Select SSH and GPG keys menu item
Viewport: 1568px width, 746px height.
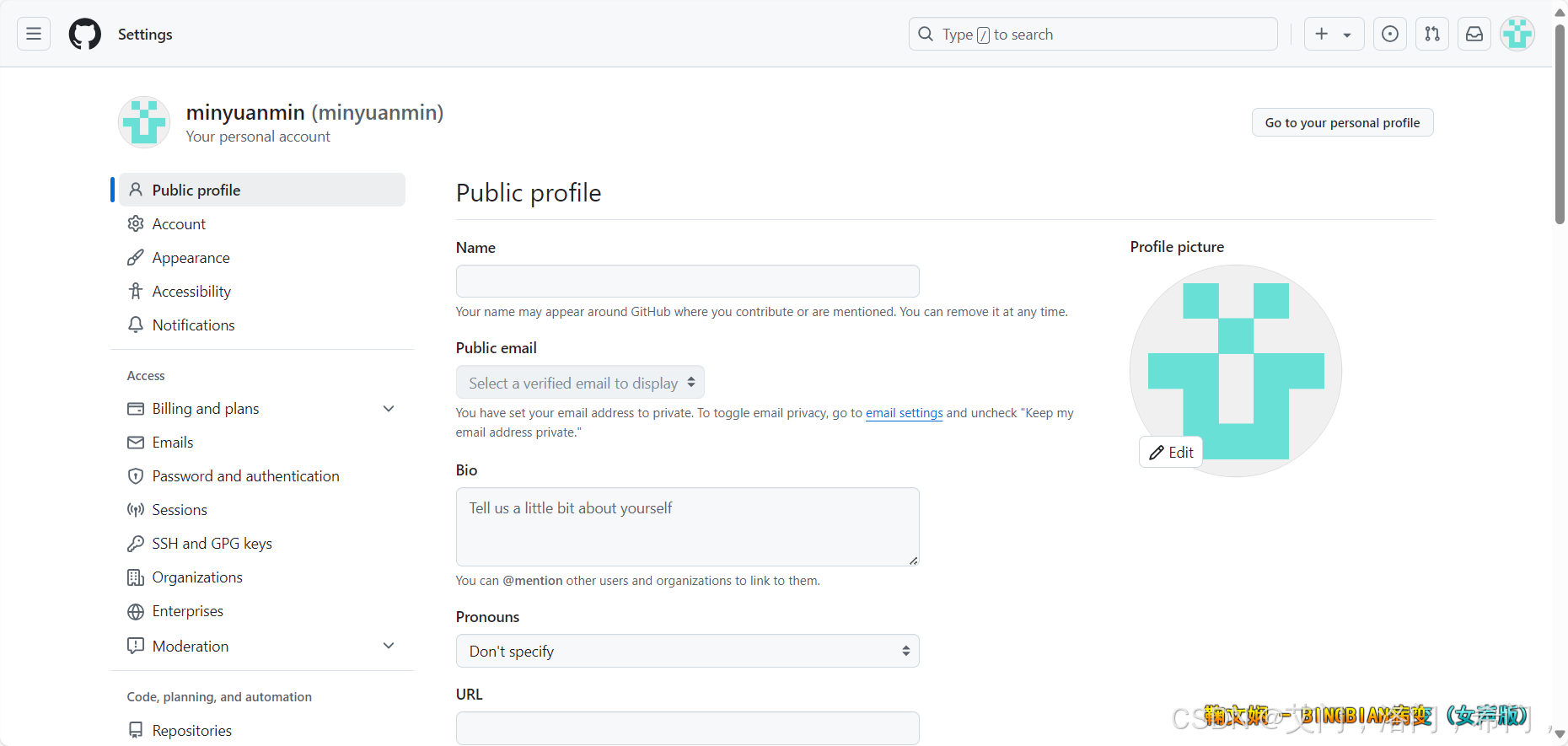tap(212, 544)
